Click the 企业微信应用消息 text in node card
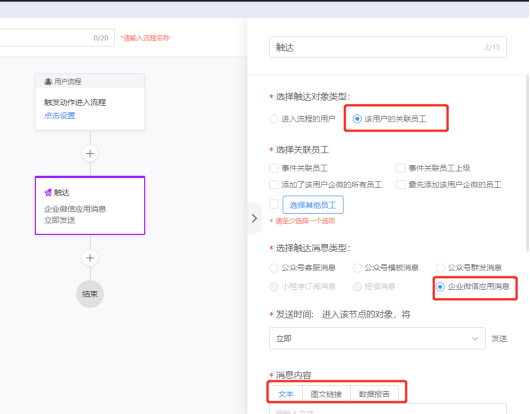This screenshot has height=414, width=530. coord(75,209)
